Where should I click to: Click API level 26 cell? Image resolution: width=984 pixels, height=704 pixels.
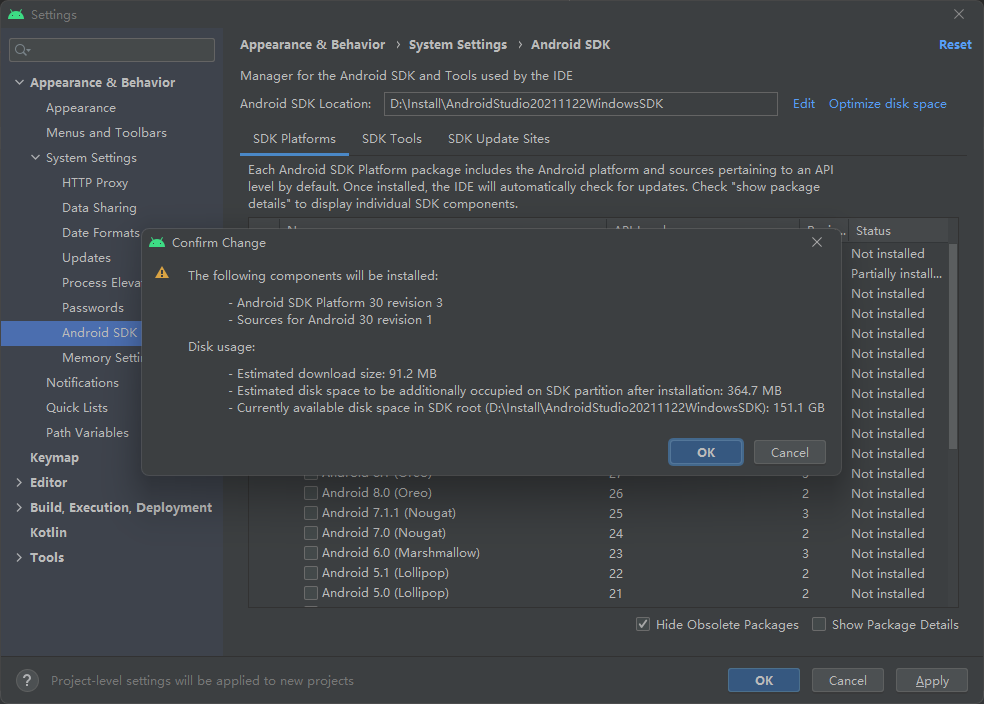click(616, 494)
